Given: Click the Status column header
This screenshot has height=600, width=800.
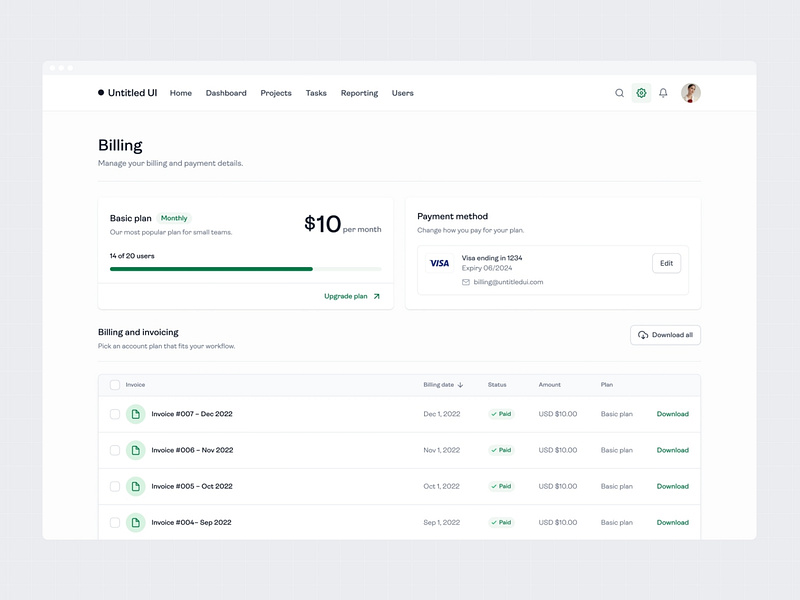Looking at the screenshot, I should click(497, 385).
